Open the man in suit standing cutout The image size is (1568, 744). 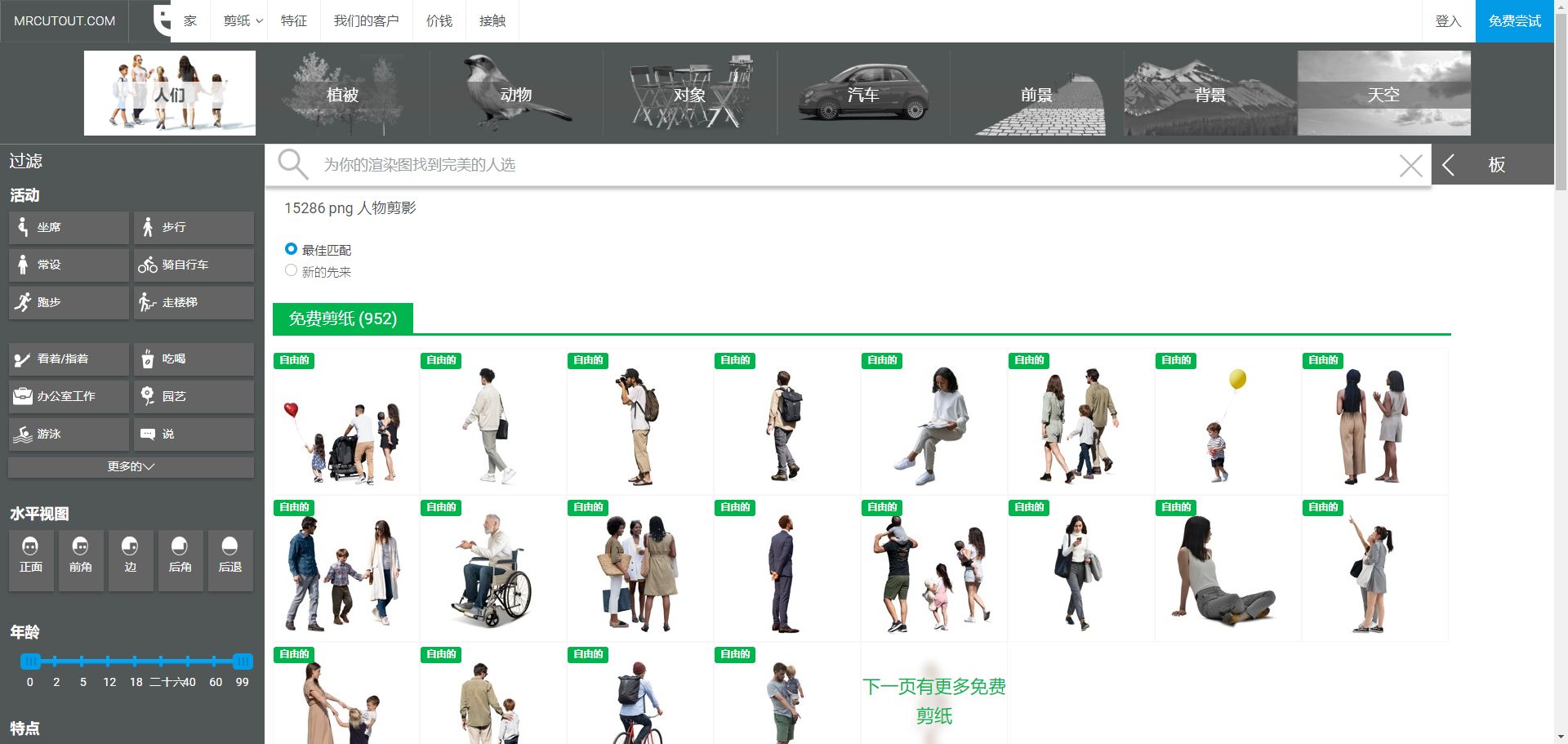click(x=786, y=569)
